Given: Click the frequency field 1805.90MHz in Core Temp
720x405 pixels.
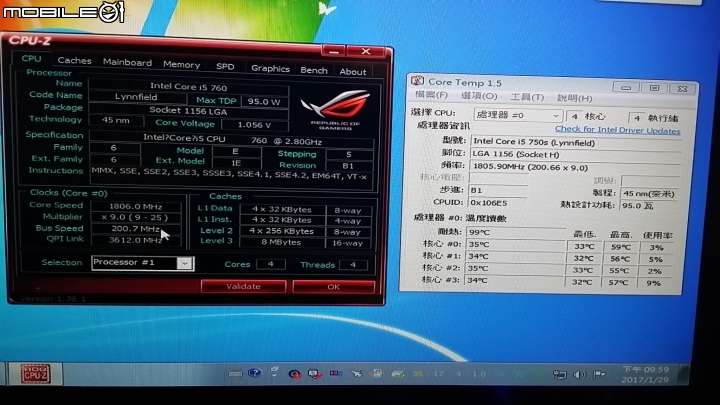Looking at the screenshot, I should (x=575, y=167).
